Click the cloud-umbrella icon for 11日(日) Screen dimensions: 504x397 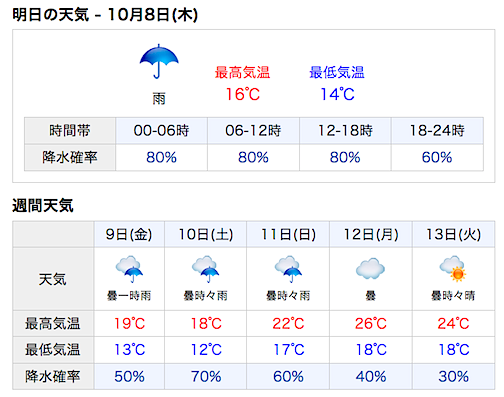[288, 269]
